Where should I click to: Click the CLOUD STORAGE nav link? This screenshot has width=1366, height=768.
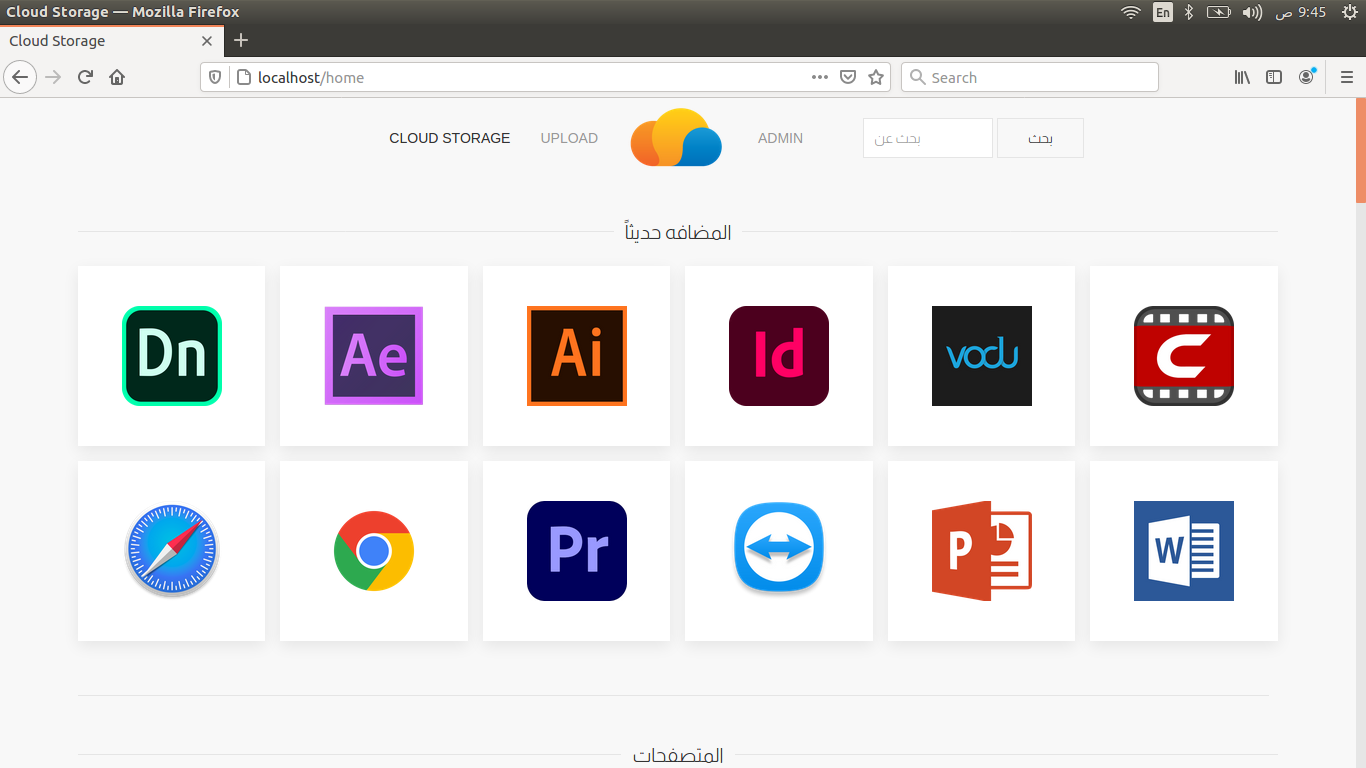(x=449, y=138)
